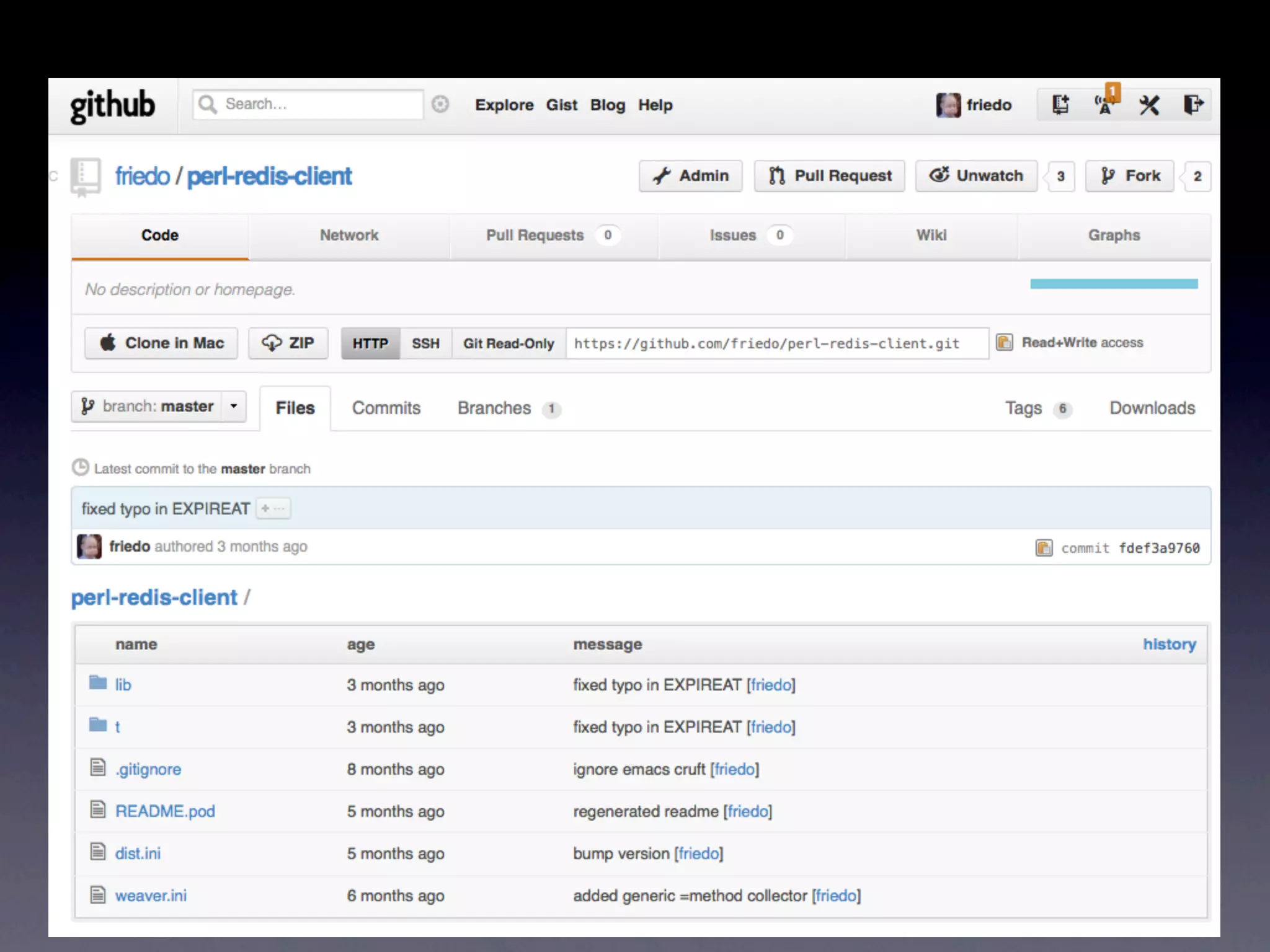Image resolution: width=1270 pixels, height=952 pixels.
Task: Select Git Read-Only protocol
Action: (x=508, y=343)
